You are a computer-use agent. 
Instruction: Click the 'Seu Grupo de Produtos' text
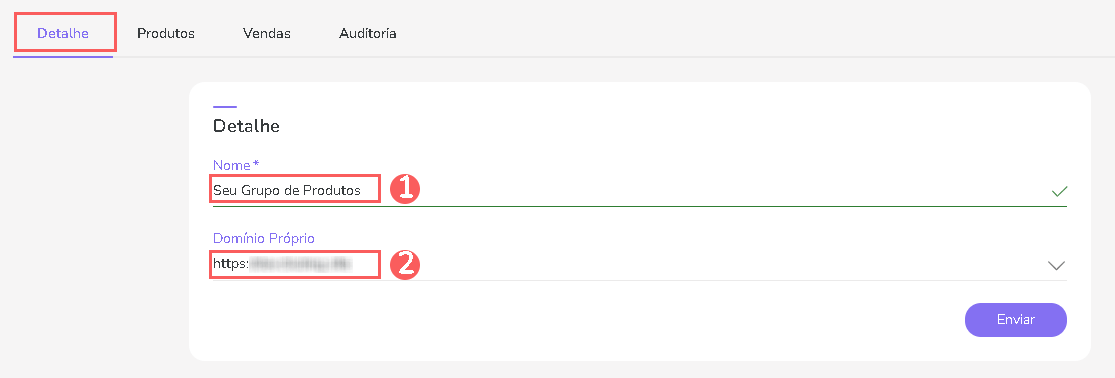pos(287,190)
